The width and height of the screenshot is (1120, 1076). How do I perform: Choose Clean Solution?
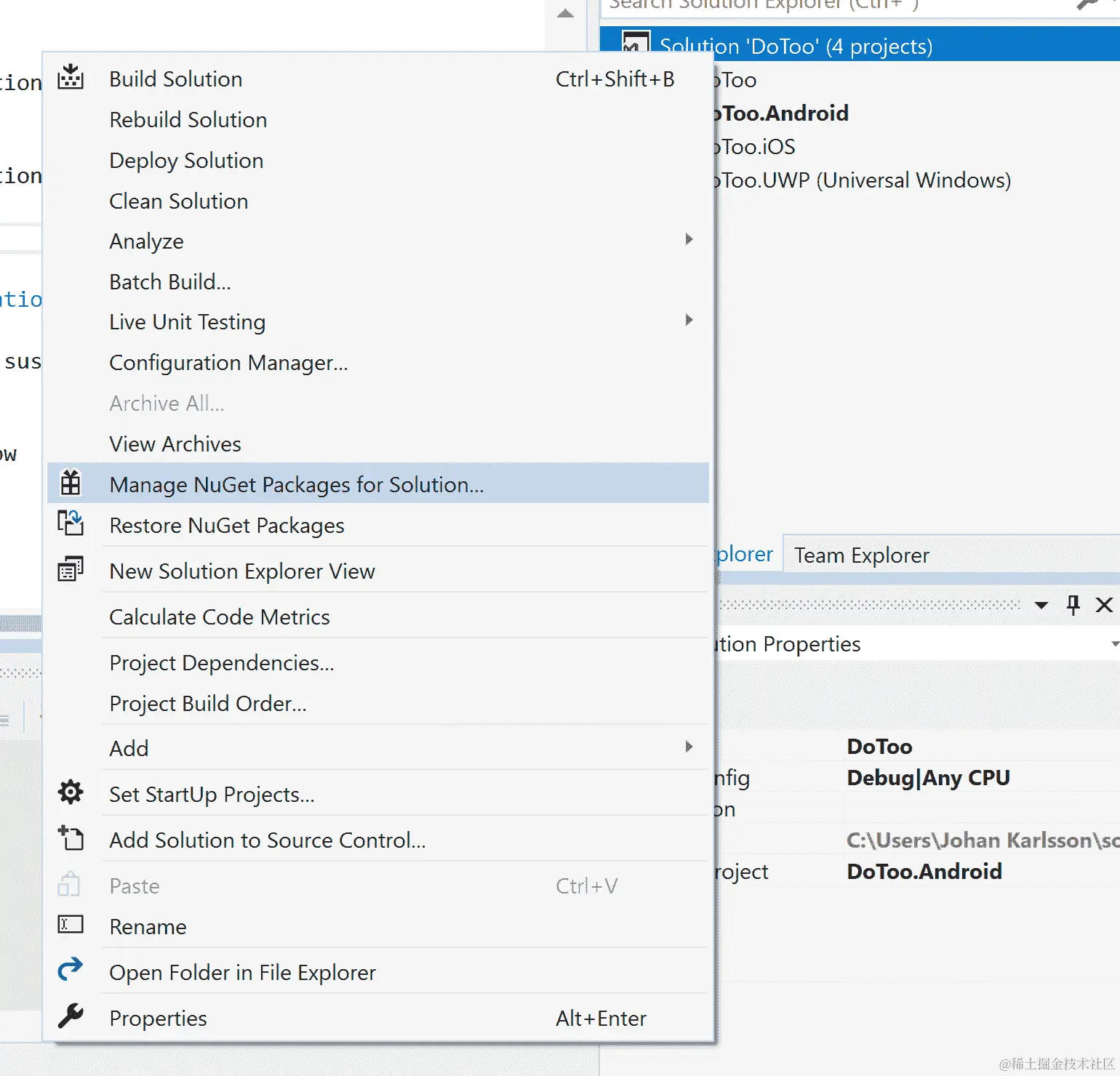(378, 201)
